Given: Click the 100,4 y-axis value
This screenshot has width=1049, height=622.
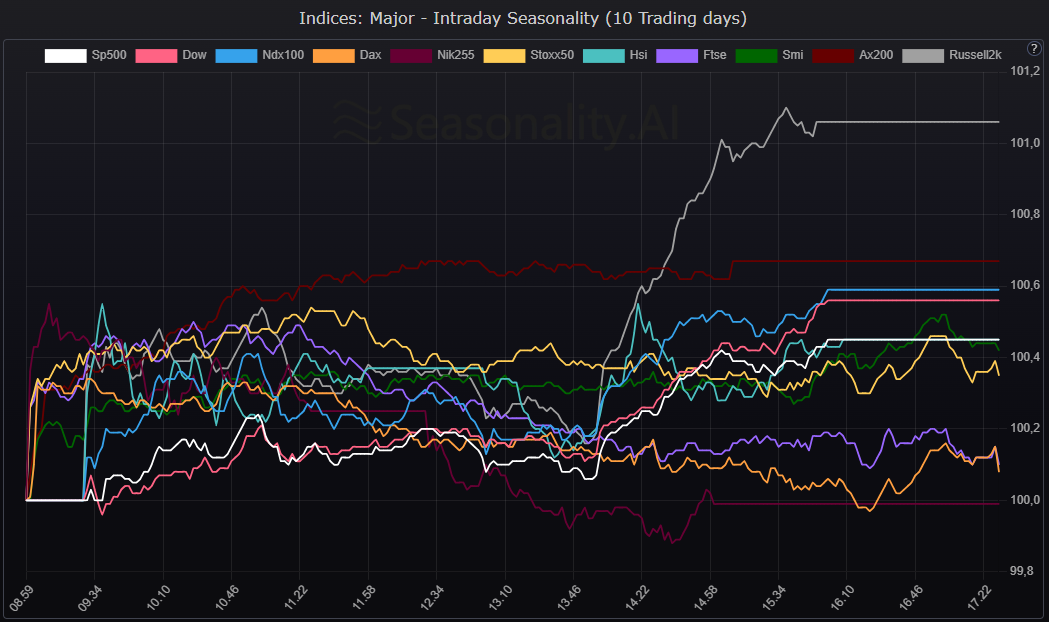Looking at the screenshot, I should [x=1024, y=356].
